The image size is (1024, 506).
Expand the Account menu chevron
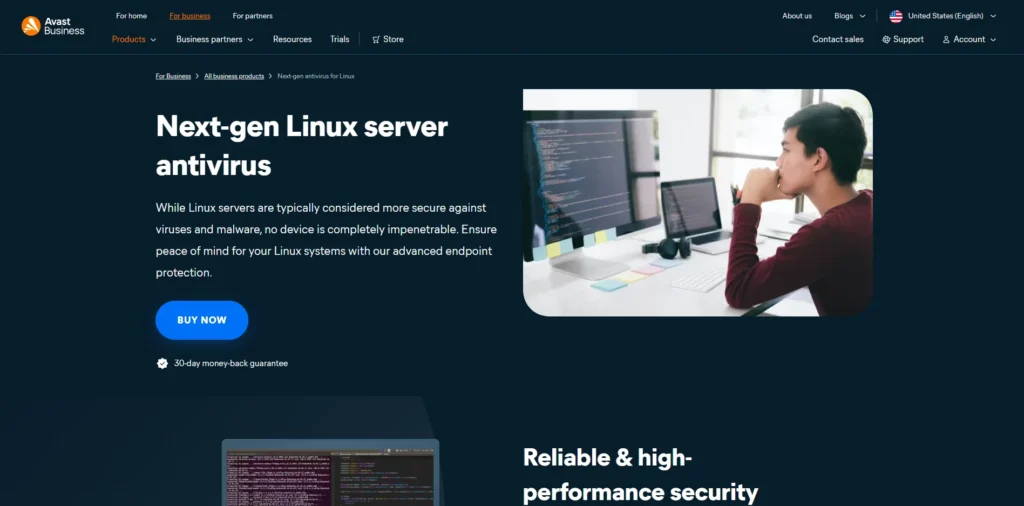pyautogui.click(x=993, y=40)
